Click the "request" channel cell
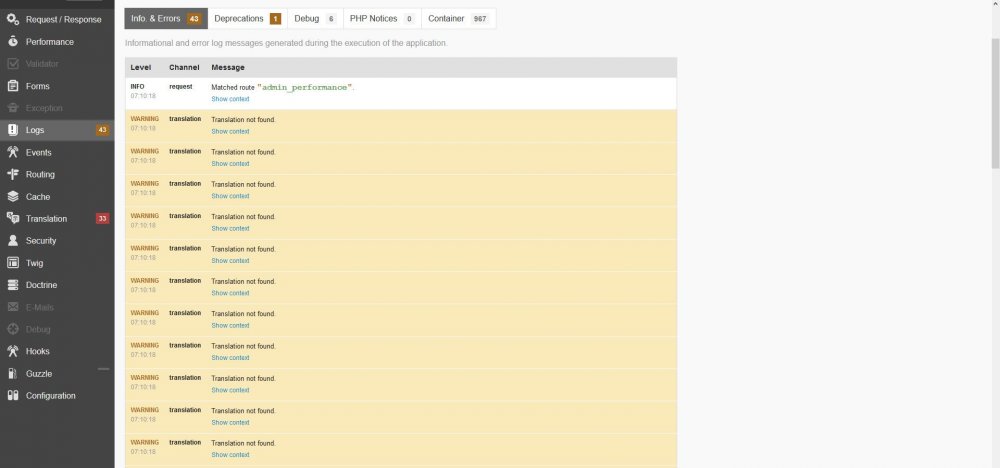The image size is (1000, 468). point(180,87)
